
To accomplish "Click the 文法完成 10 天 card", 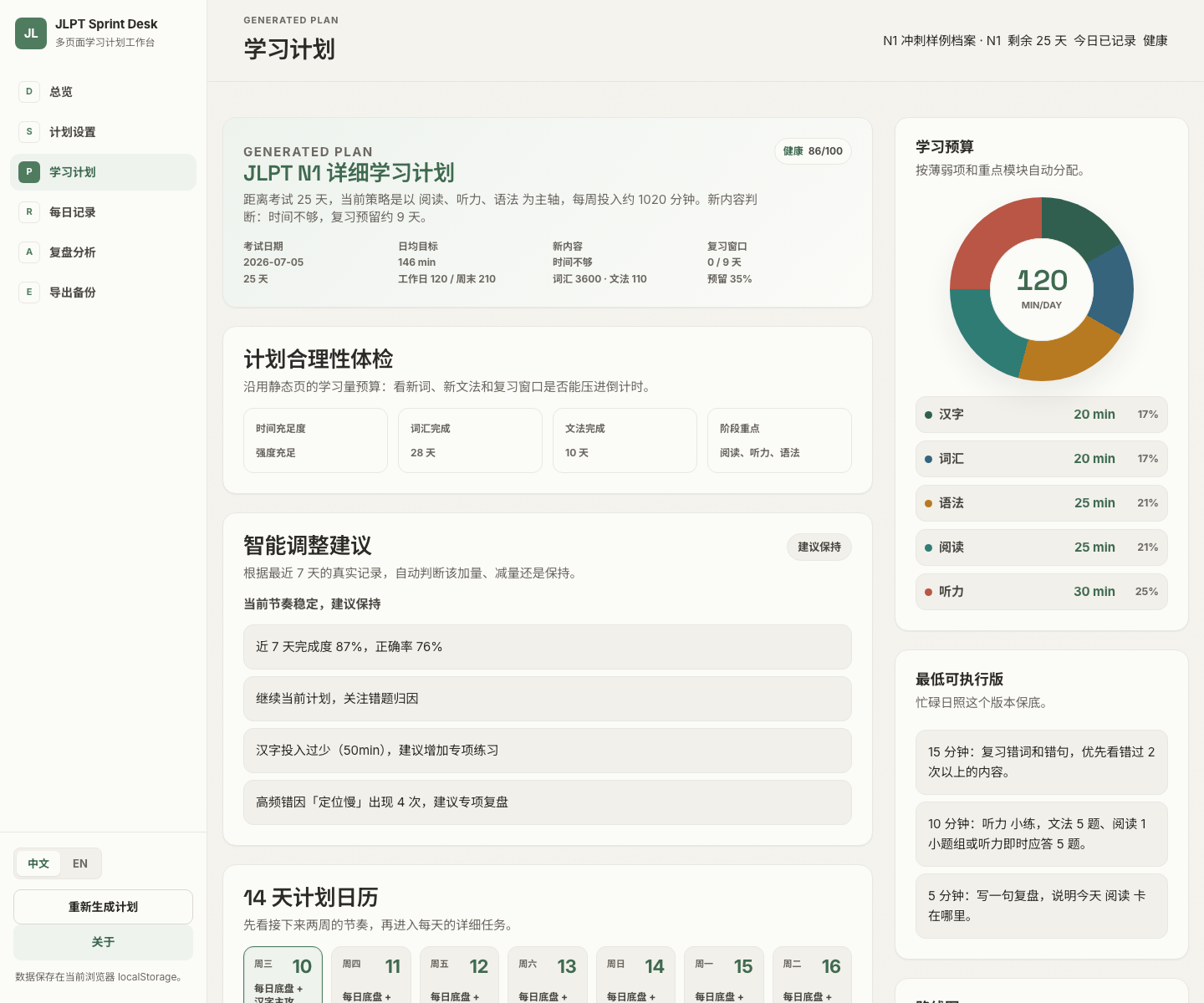I will [x=625, y=440].
